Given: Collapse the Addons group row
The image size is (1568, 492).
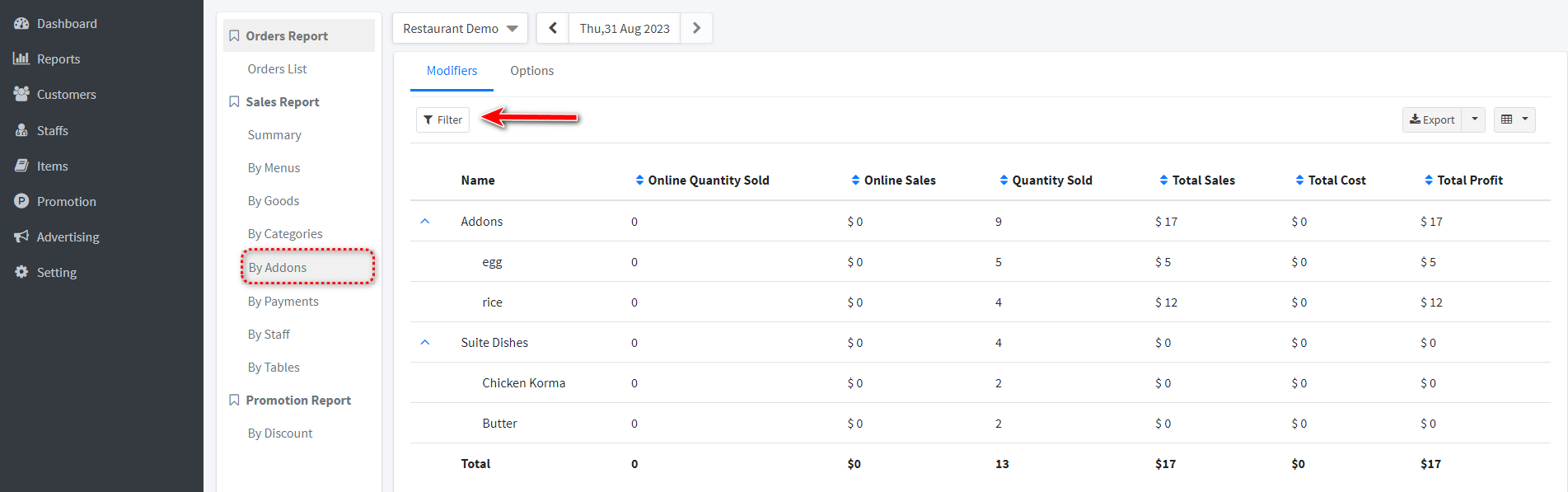Looking at the screenshot, I should click(425, 221).
